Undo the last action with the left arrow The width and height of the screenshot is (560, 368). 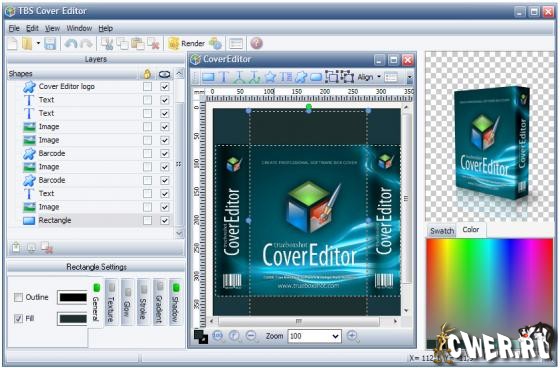coord(71,44)
